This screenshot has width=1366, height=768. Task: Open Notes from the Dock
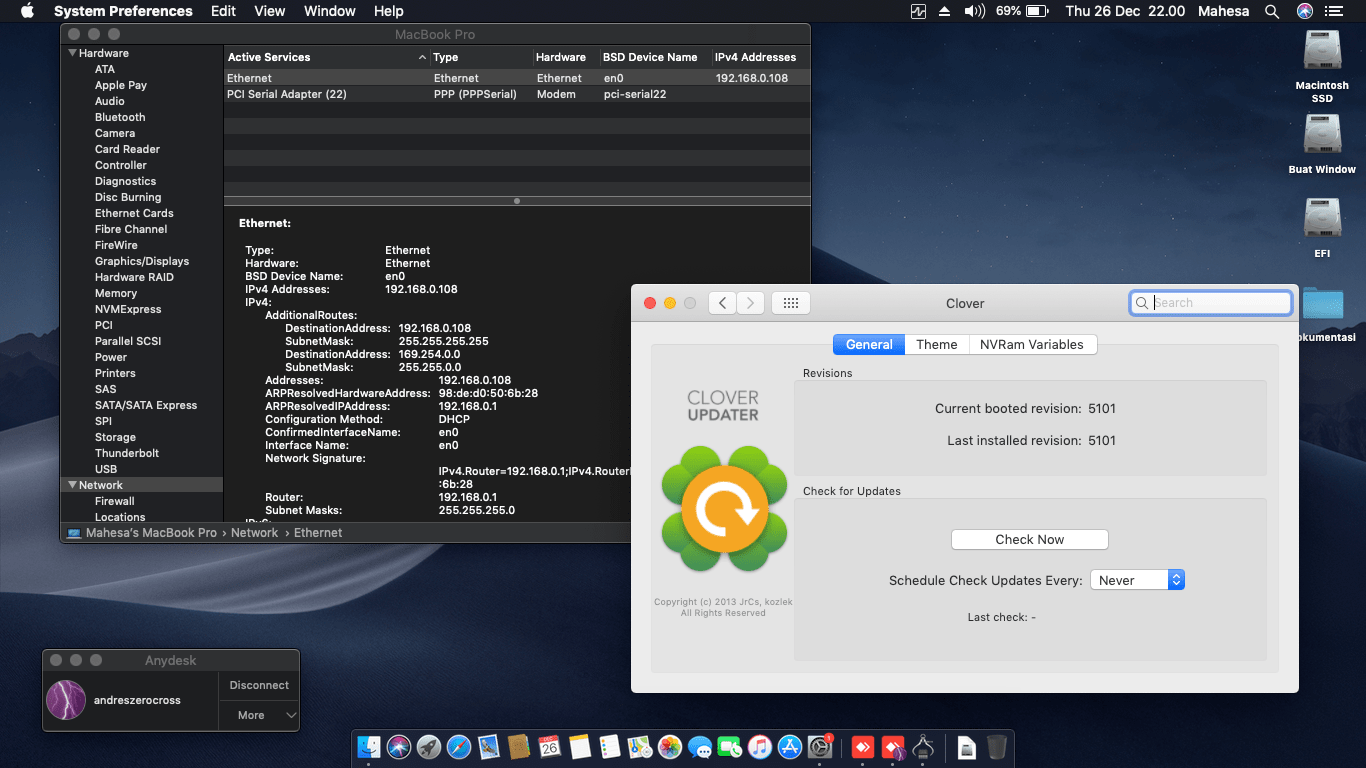click(579, 746)
